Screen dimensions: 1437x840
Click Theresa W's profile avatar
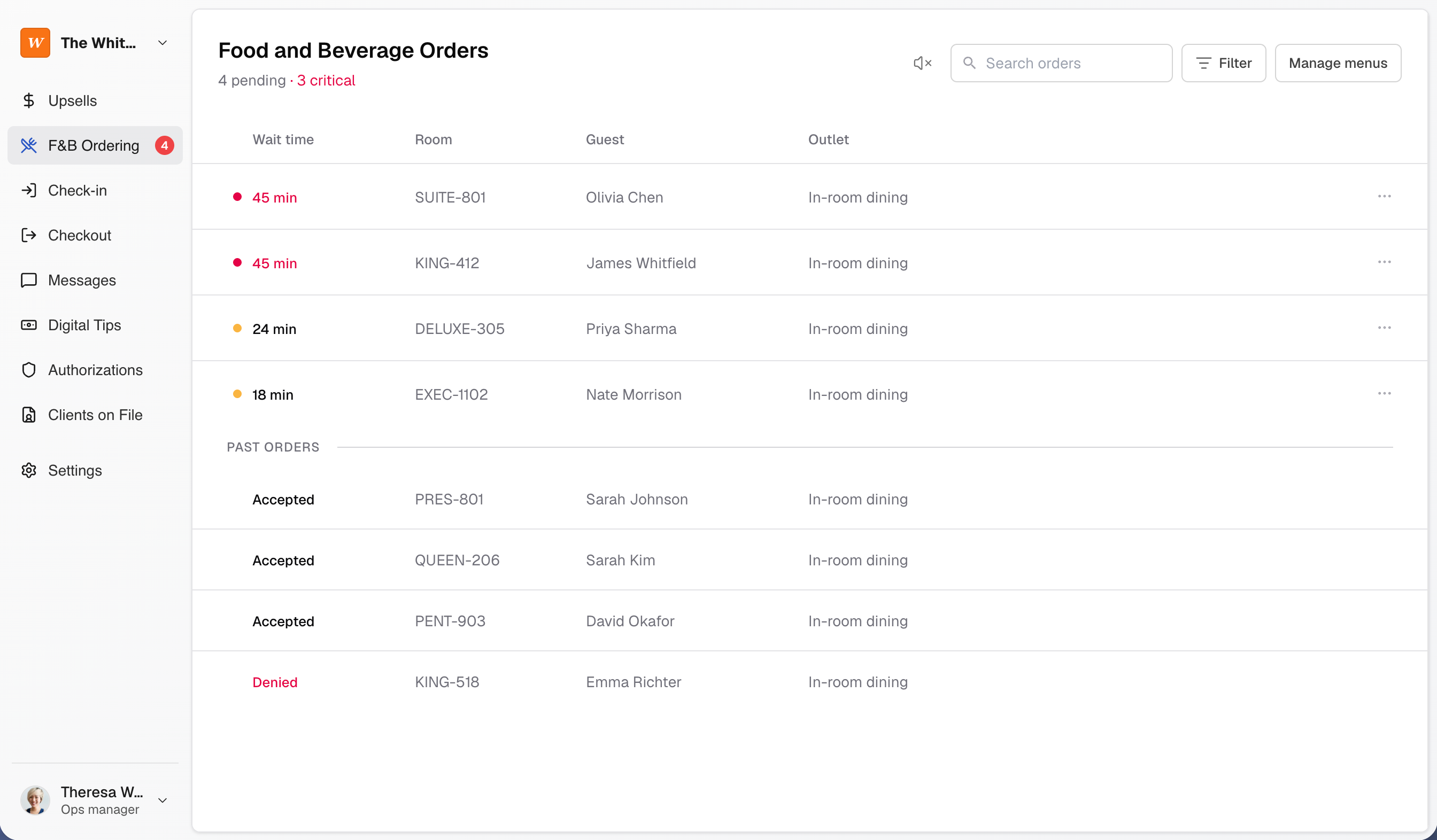35,799
